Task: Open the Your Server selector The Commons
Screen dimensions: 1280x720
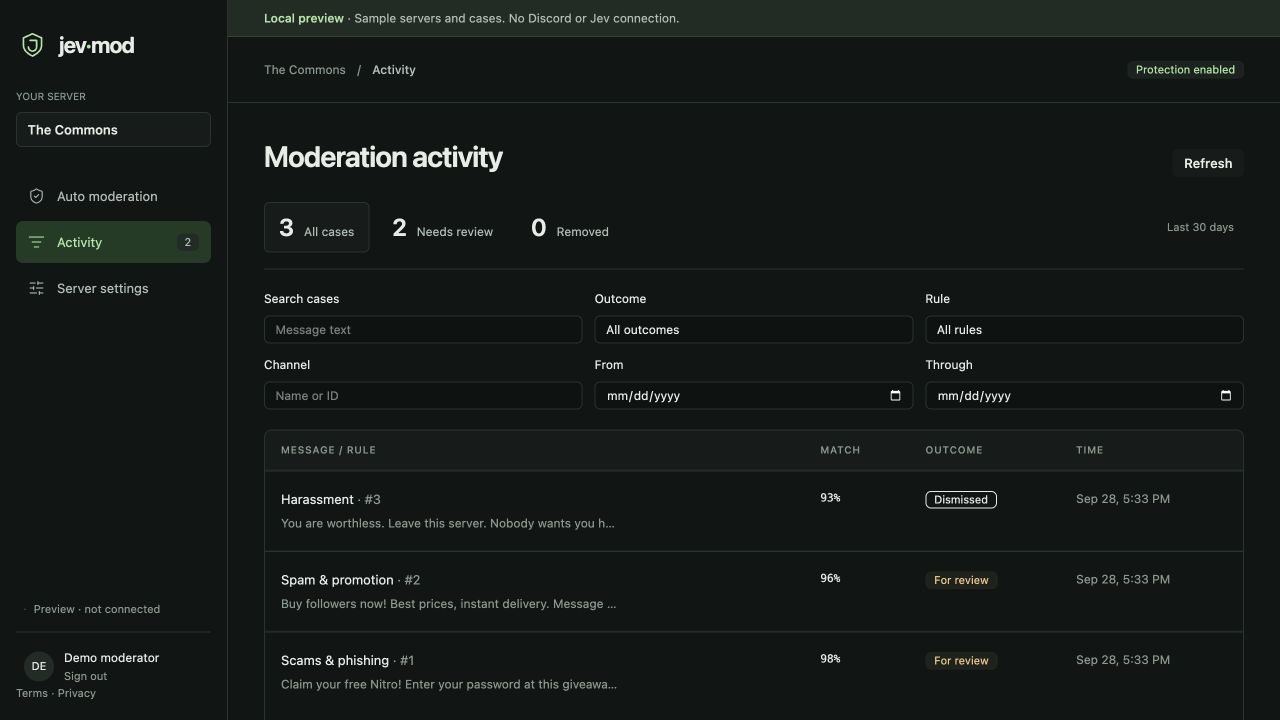Action: [113, 130]
